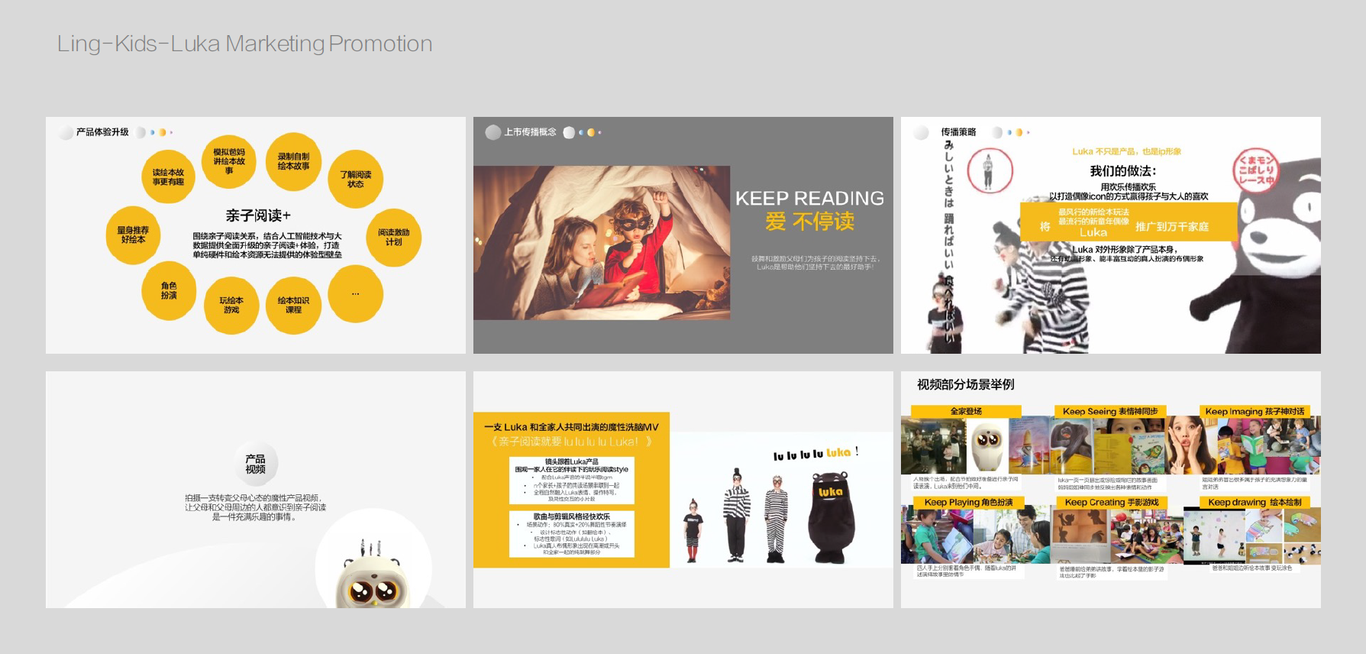Click the '推广到万千家庭' text in yellow banner
Screen dimensions: 1366x654
click(1172, 227)
